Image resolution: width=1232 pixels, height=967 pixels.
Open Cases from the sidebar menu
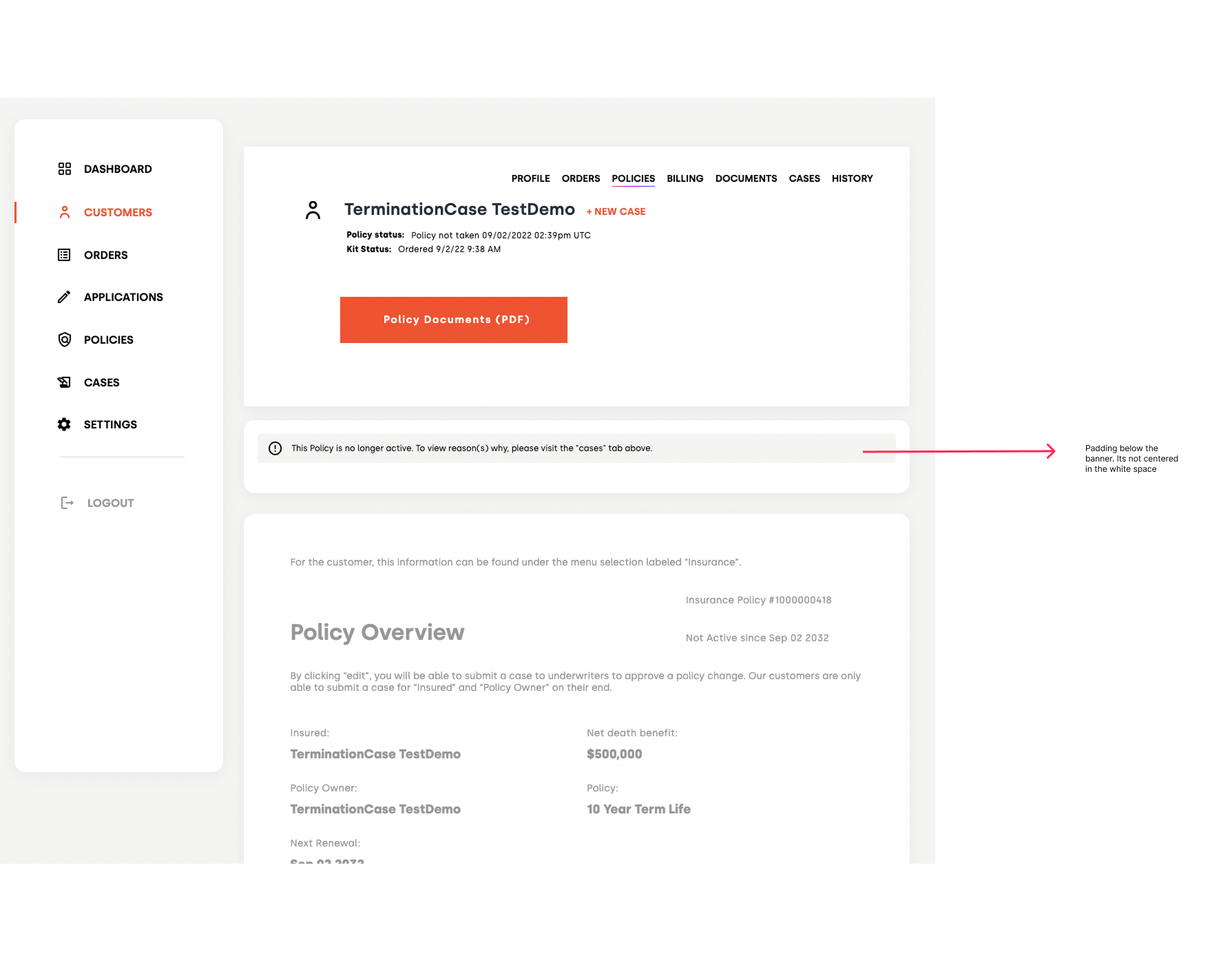(x=102, y=382)
